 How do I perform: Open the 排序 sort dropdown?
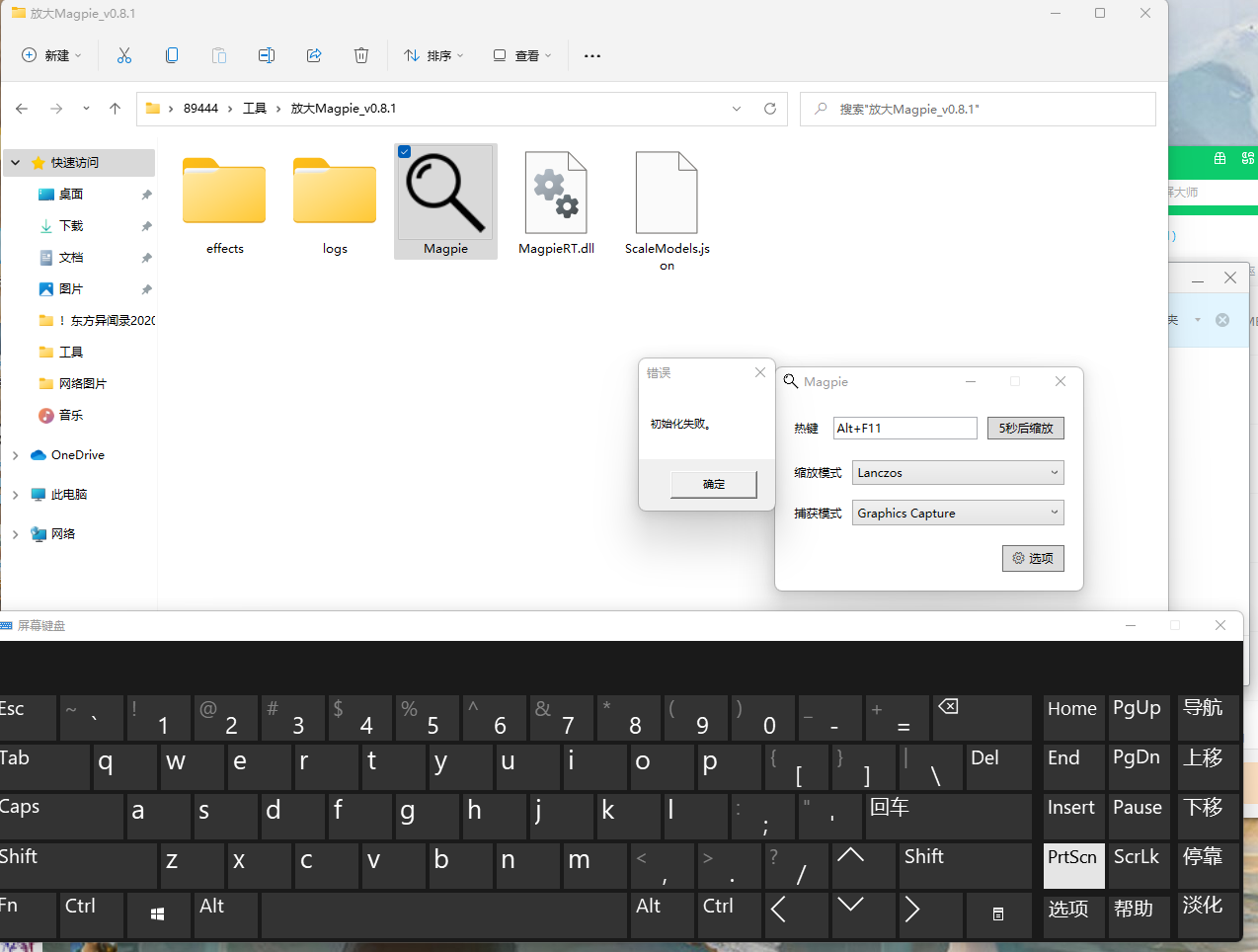[x=433, y=55]
